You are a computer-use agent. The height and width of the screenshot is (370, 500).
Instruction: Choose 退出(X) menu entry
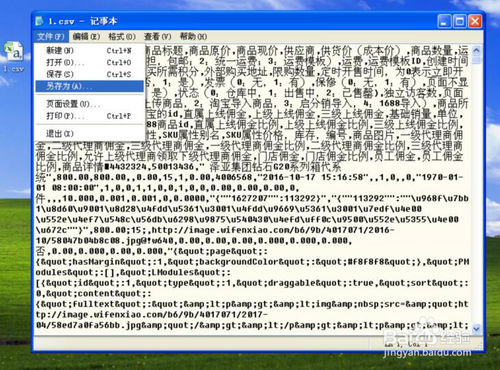coord(89,134)
